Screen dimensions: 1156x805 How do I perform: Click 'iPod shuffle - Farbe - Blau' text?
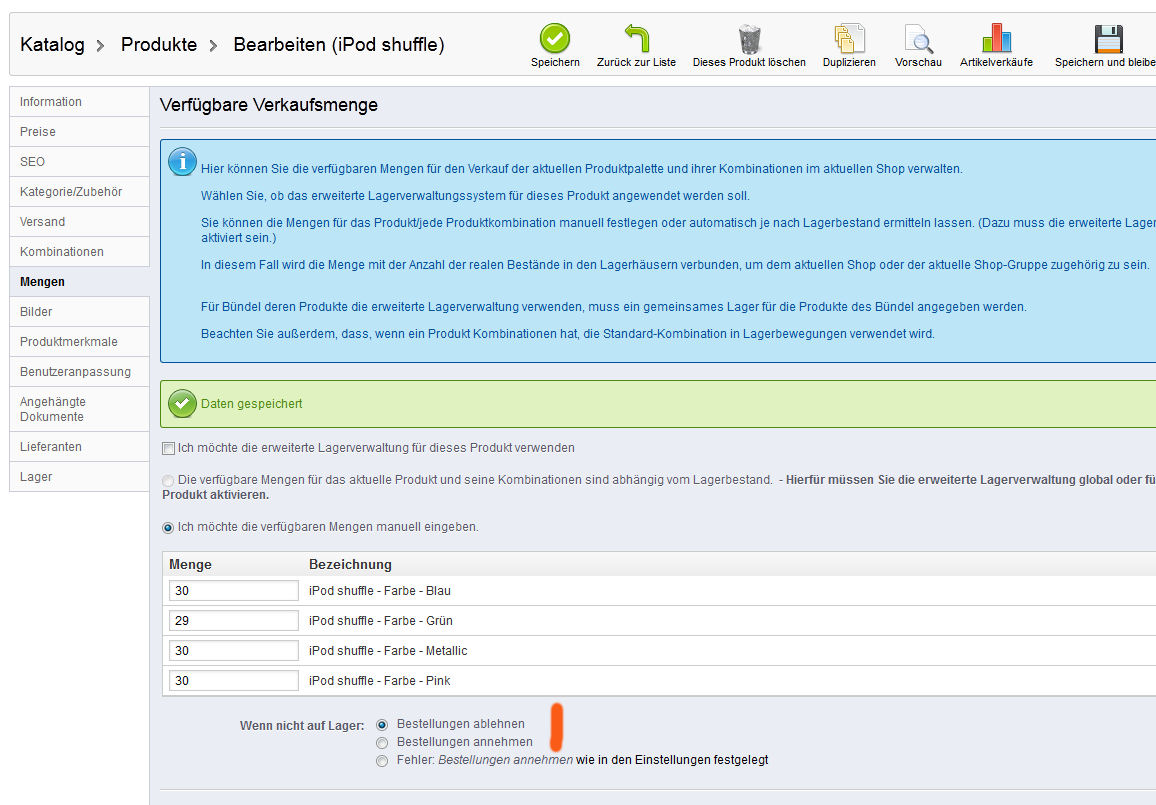click(x=380, y=591)
